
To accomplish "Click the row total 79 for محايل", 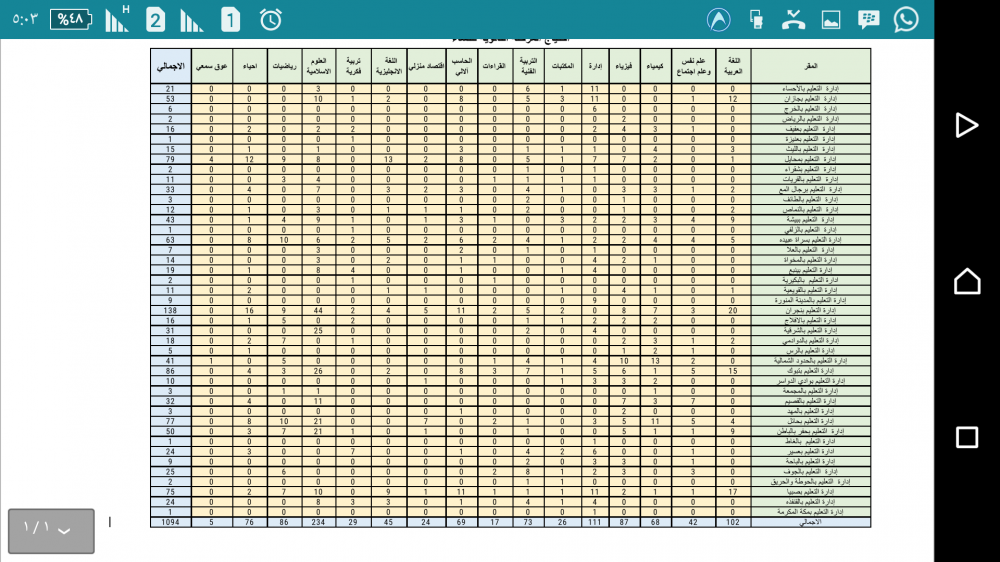I will [170, 159].
